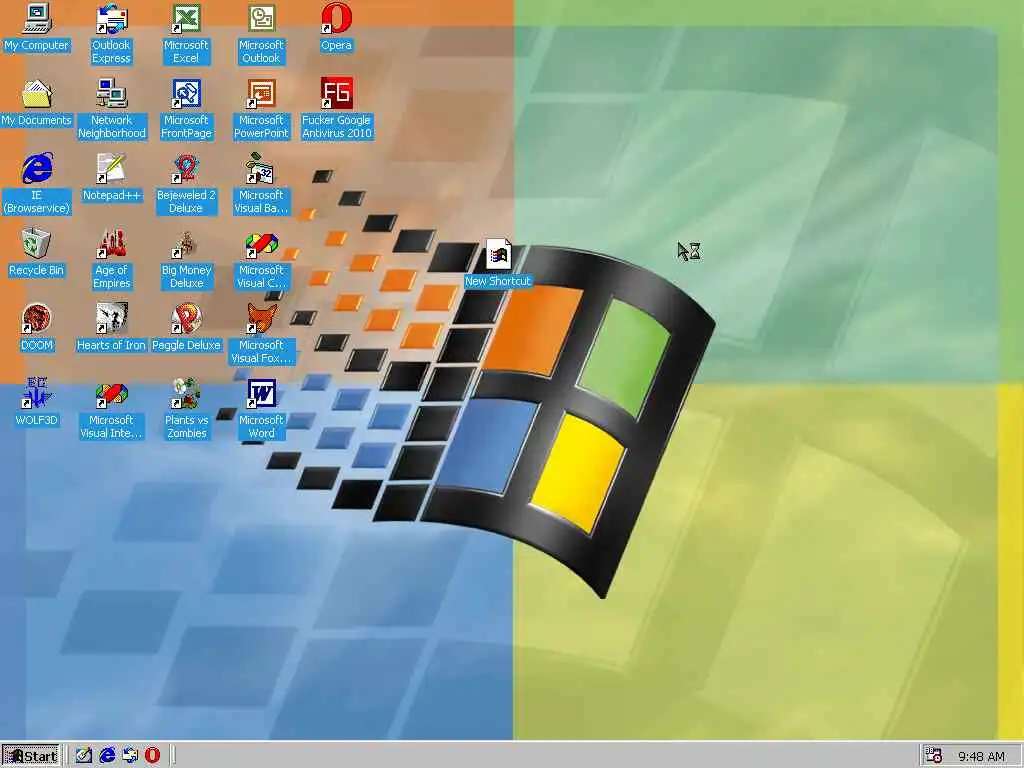
Task: Click Show Desktop in Quick Launch
Action: tap(84, 756)
